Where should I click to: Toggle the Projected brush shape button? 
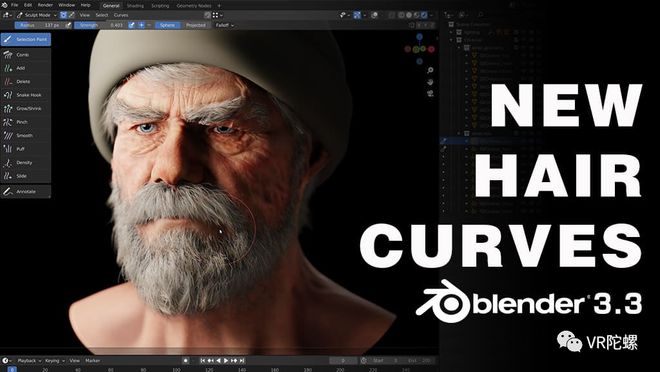pyautogui.click(x=196, y=25)
